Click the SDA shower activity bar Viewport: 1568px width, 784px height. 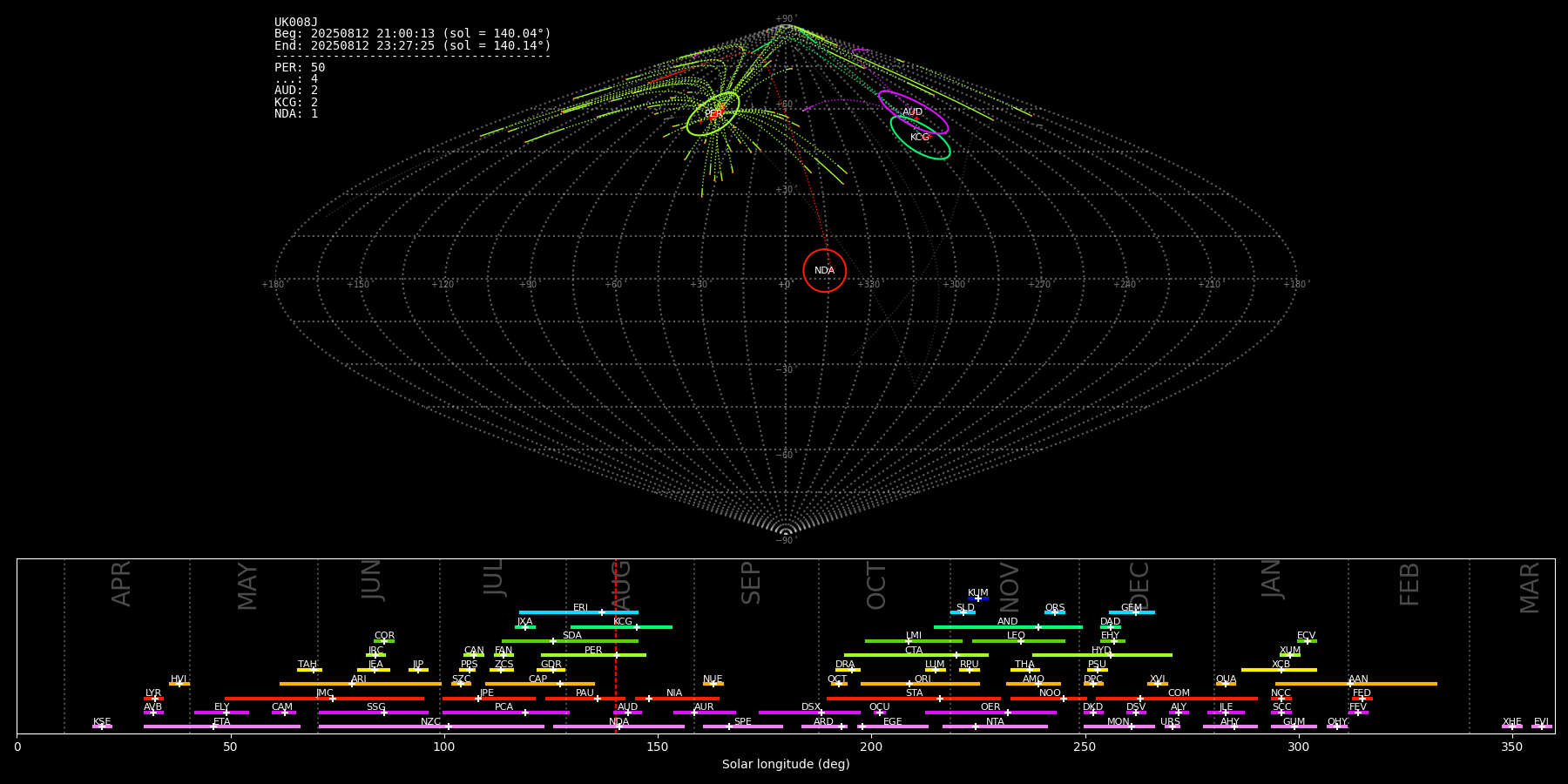(570, 641)
